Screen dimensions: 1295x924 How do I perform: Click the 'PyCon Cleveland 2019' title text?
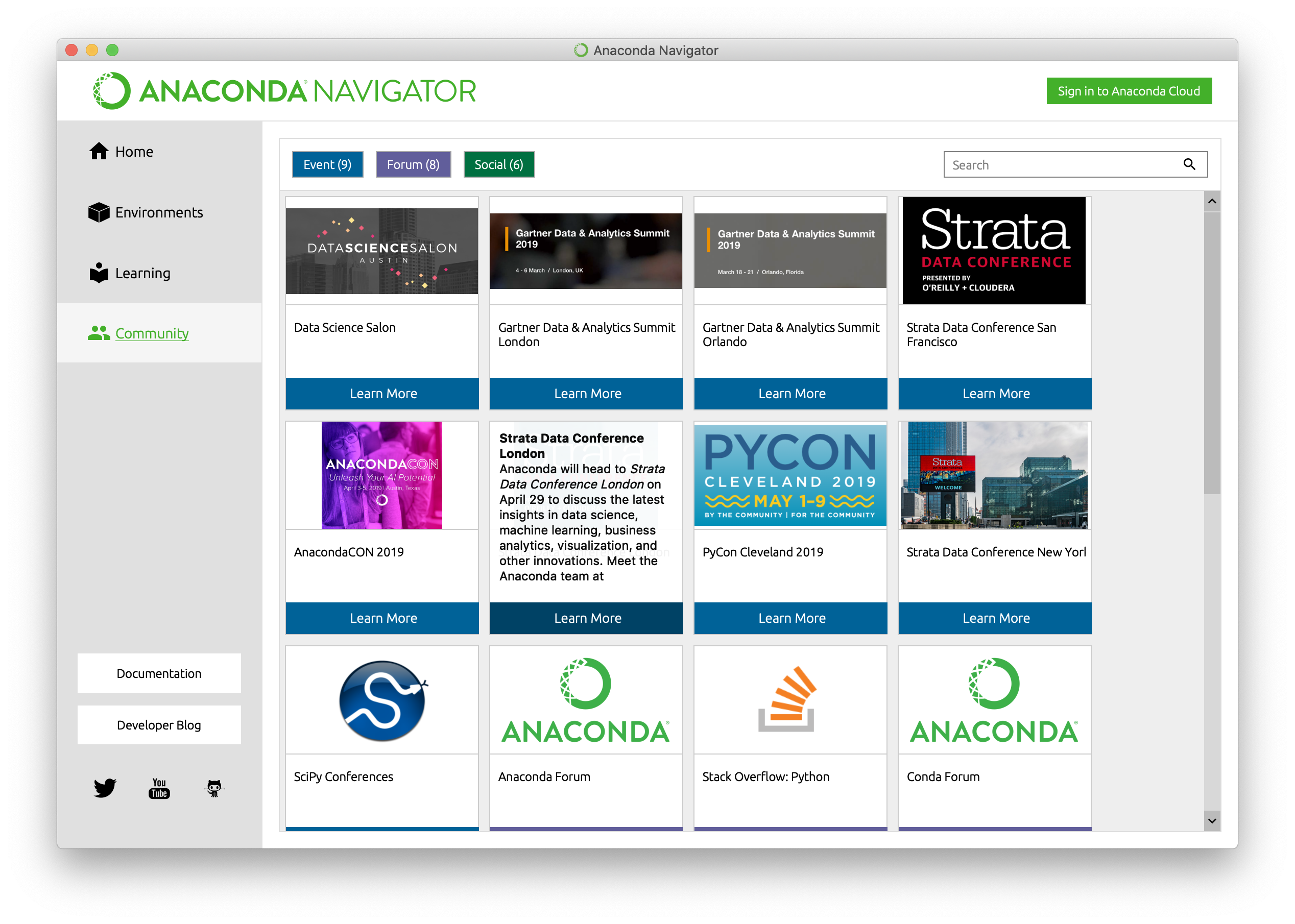(762, 552)
